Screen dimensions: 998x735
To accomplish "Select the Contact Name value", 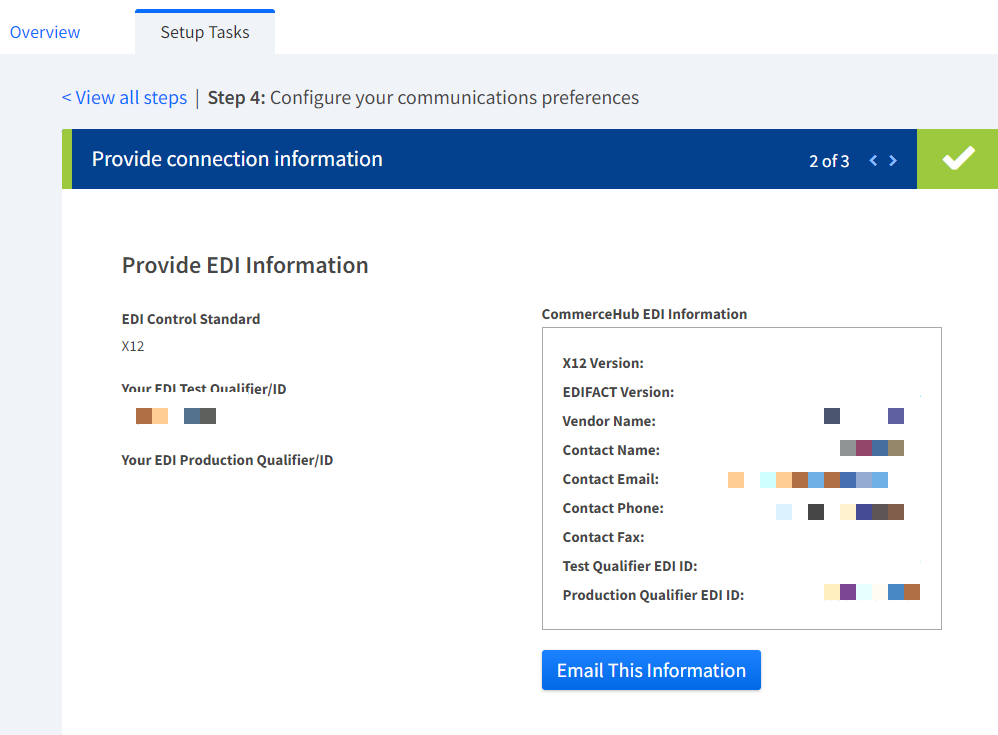I will point(872,448).
